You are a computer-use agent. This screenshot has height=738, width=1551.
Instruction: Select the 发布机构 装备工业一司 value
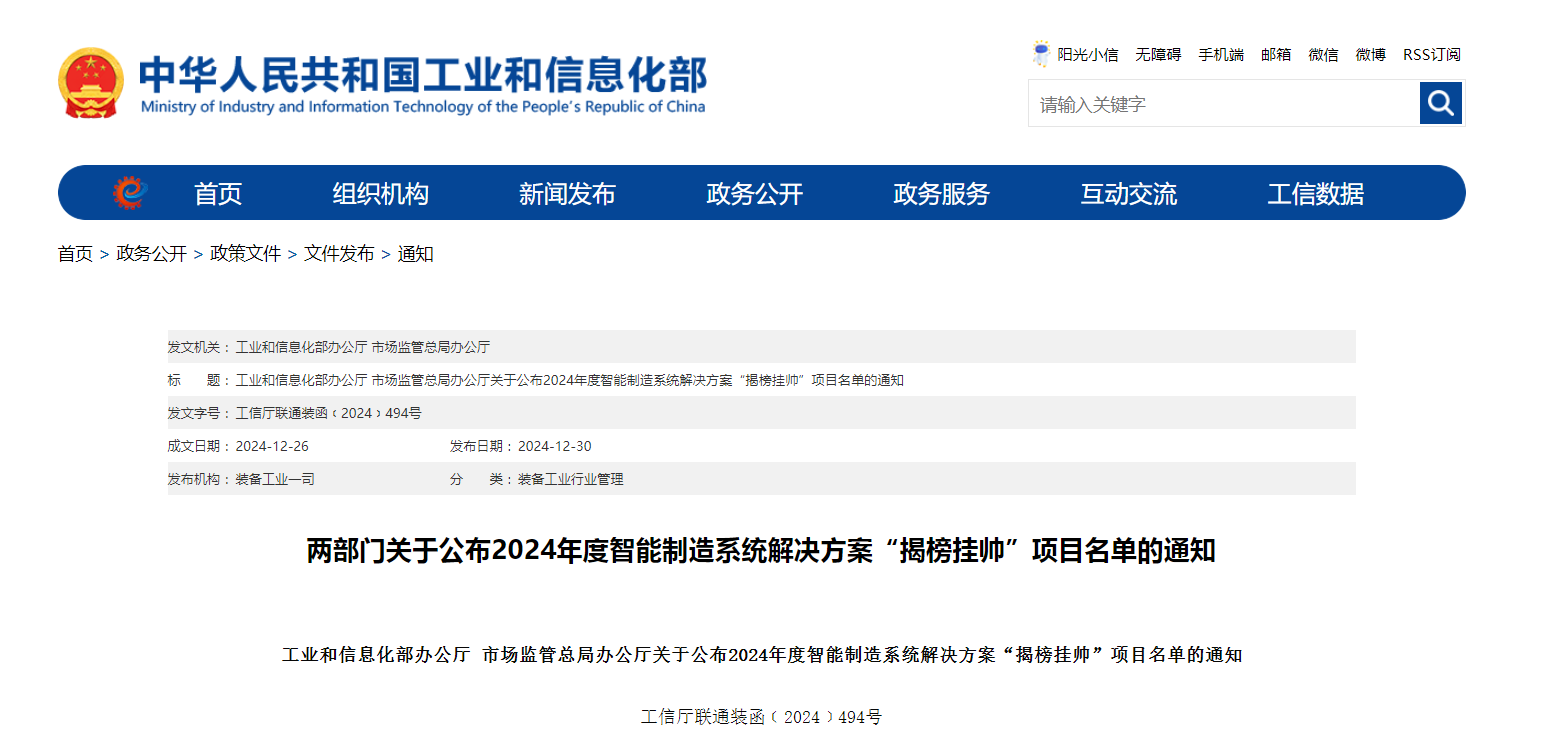[x=275, y=479]
